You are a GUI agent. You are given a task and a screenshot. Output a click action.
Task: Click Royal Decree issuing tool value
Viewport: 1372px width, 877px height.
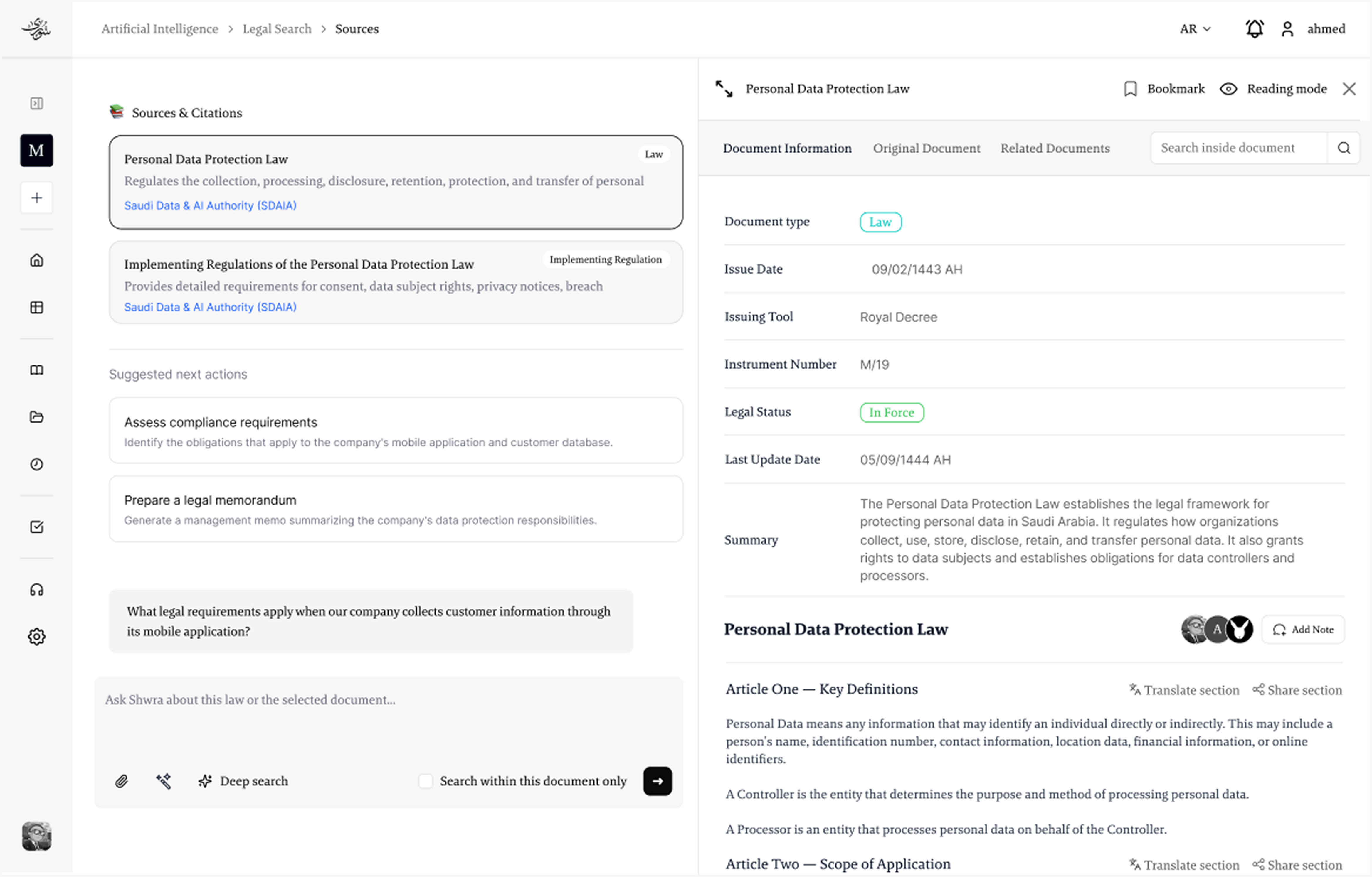pos(898,317)
